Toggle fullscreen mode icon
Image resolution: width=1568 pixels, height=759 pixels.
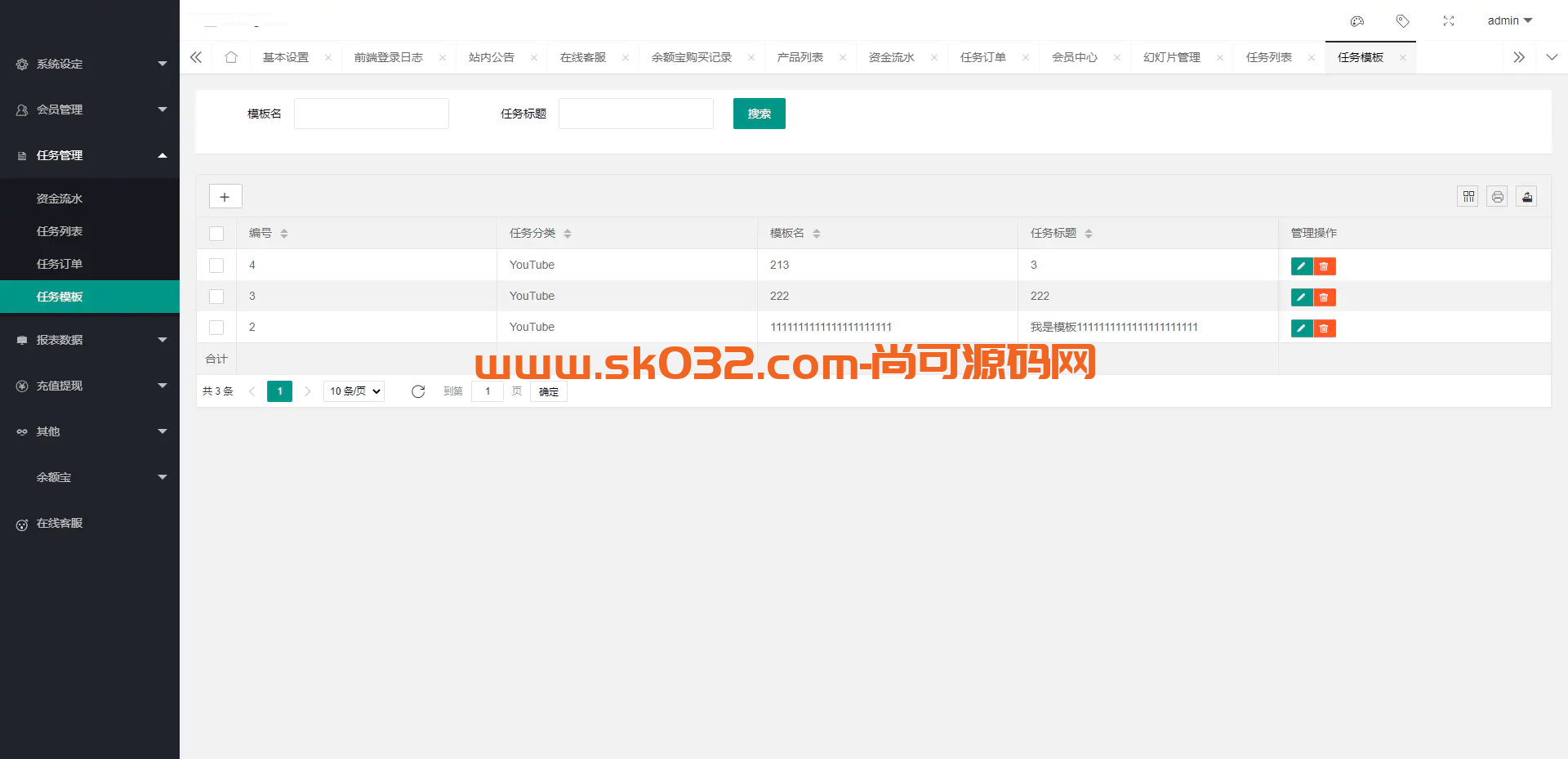pos(1448,21)
